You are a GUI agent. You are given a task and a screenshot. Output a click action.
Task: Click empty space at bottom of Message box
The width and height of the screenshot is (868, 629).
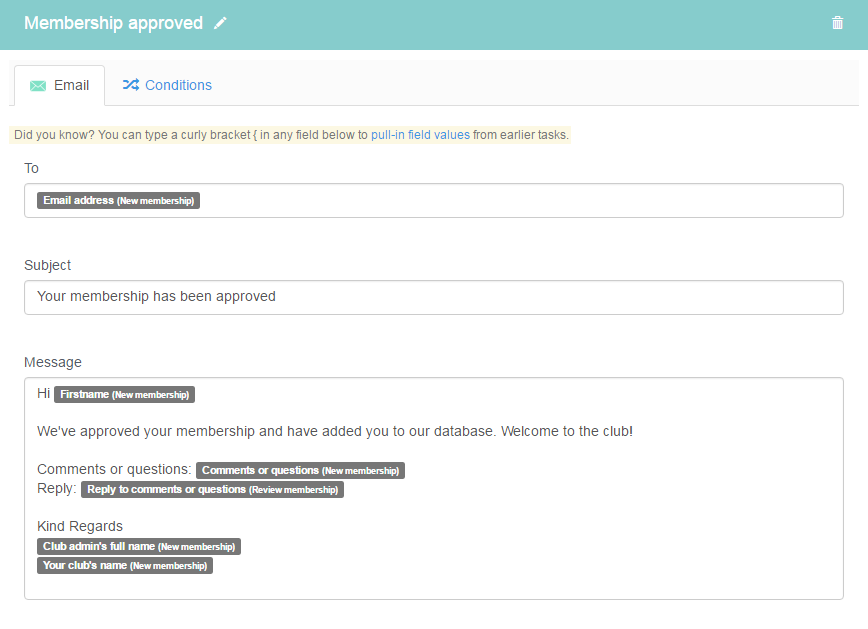coord(433,586)
